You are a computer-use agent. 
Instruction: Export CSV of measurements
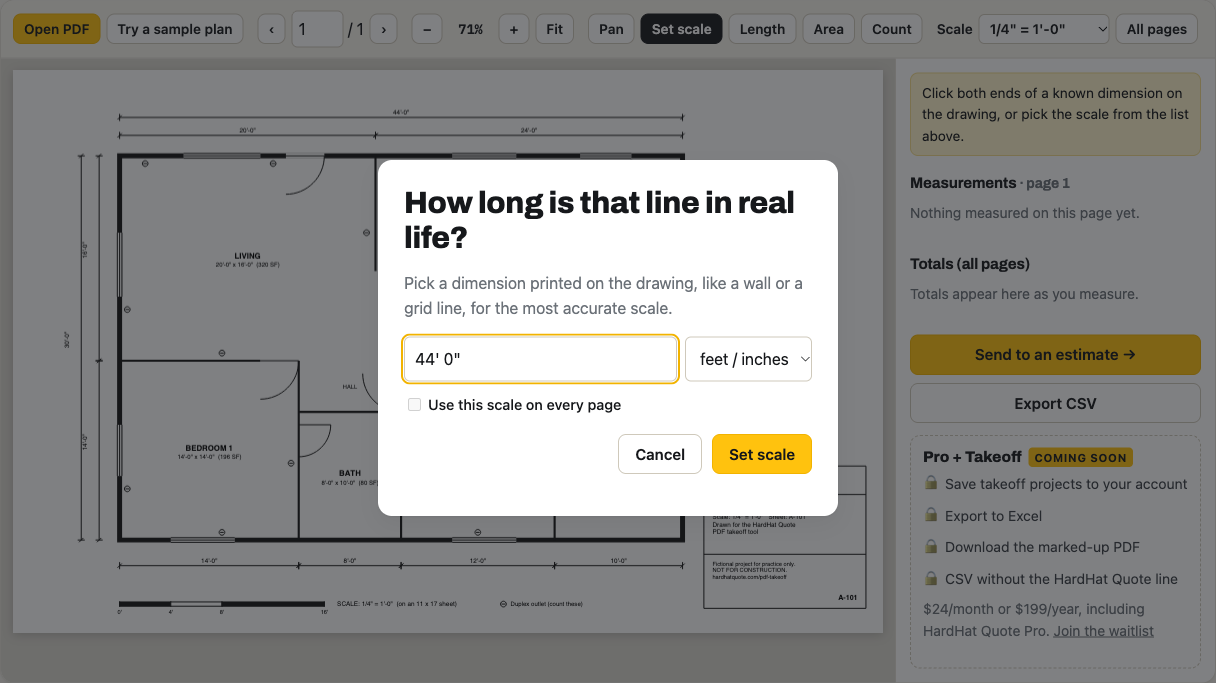pos(1055,403)
